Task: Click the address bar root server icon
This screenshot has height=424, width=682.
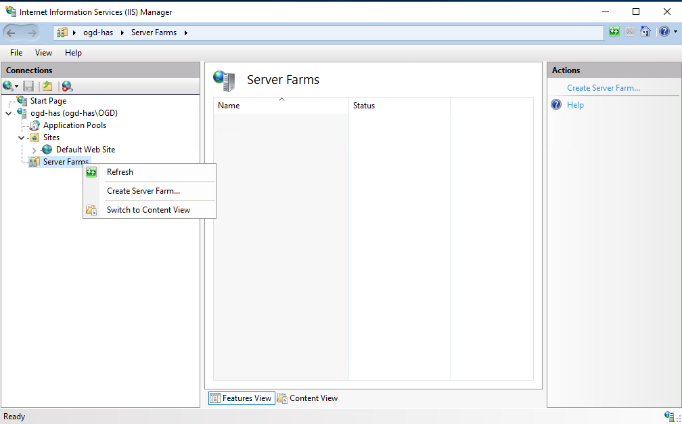Action: 63,32
